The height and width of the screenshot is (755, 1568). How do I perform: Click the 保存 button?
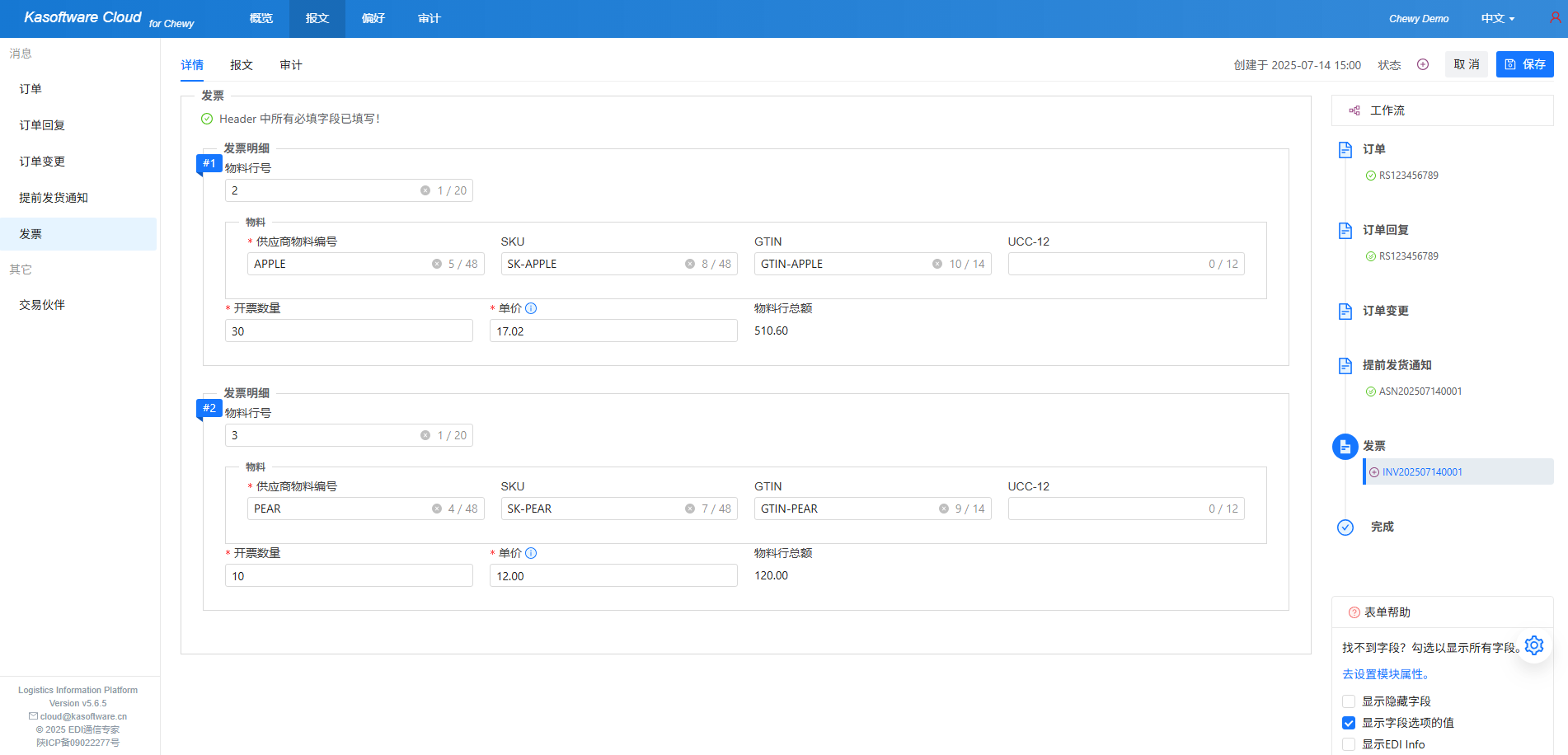tap(1524, 64)
